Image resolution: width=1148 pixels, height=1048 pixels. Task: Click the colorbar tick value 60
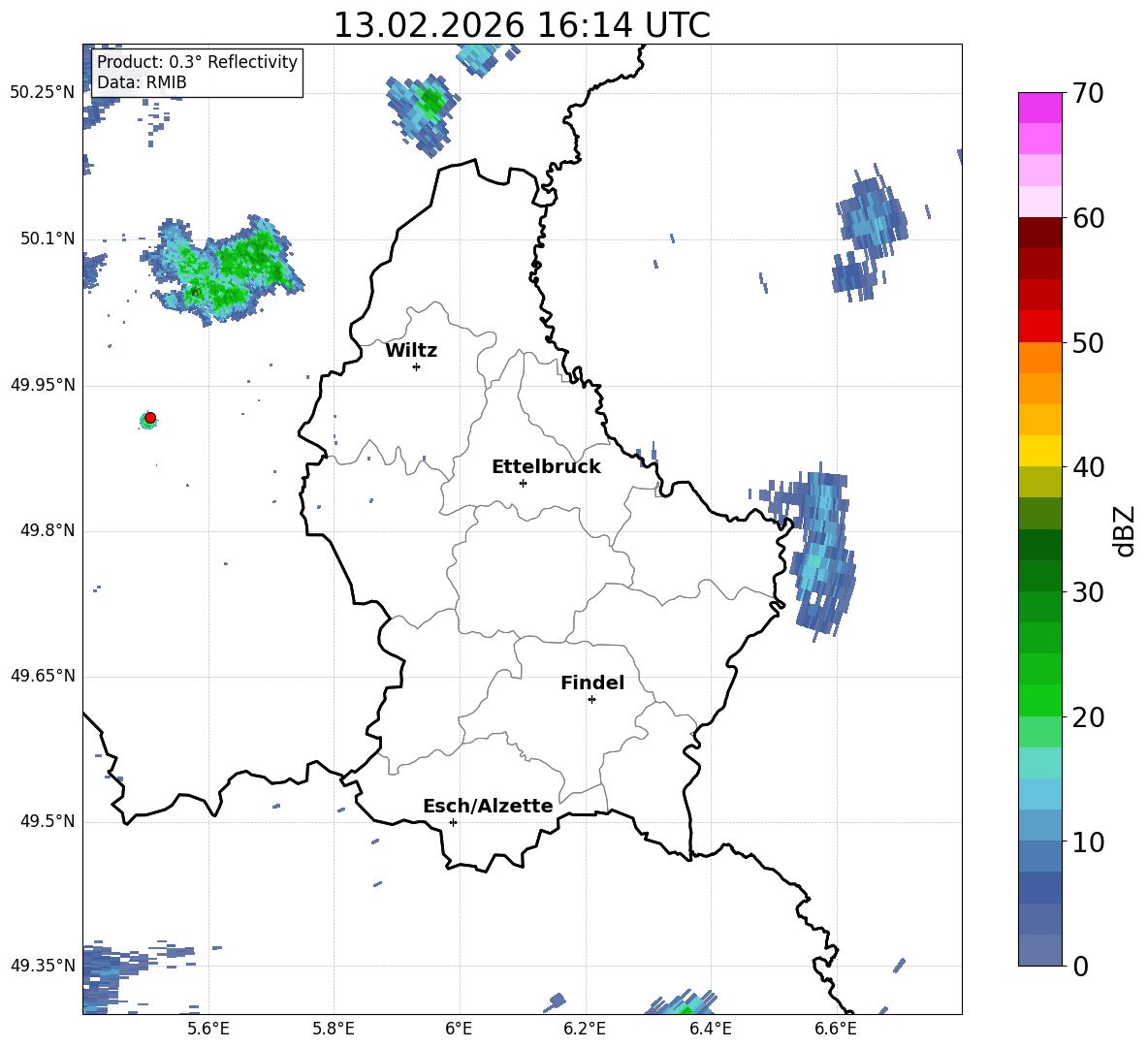click(x=1088, y=218)
